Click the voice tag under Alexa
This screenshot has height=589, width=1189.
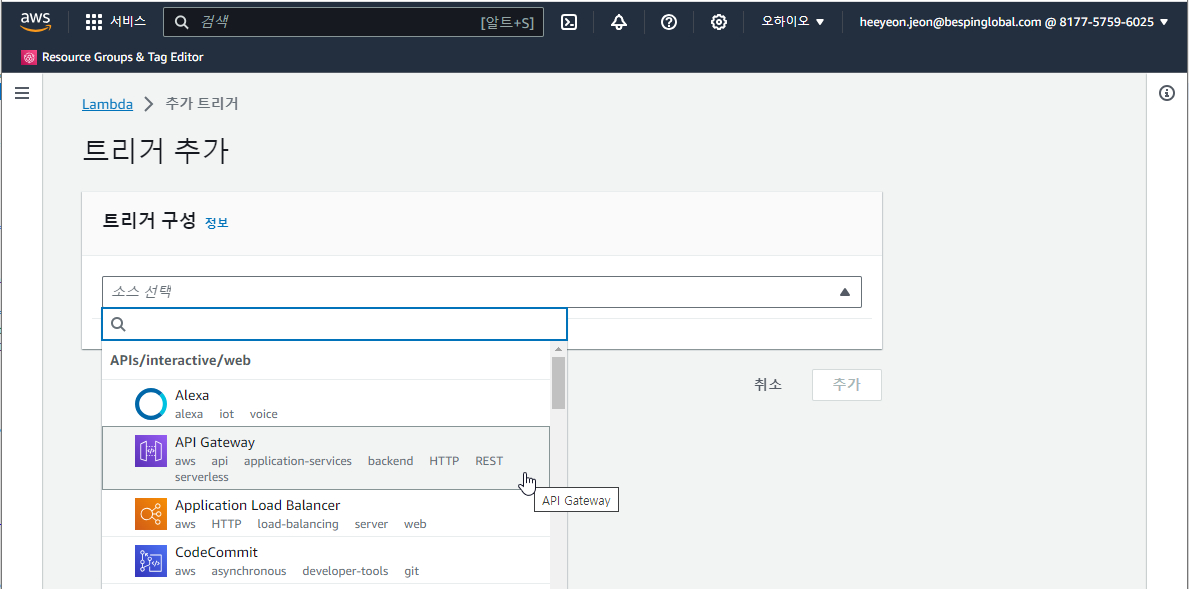pyautogui.click(x=264, y=414)
